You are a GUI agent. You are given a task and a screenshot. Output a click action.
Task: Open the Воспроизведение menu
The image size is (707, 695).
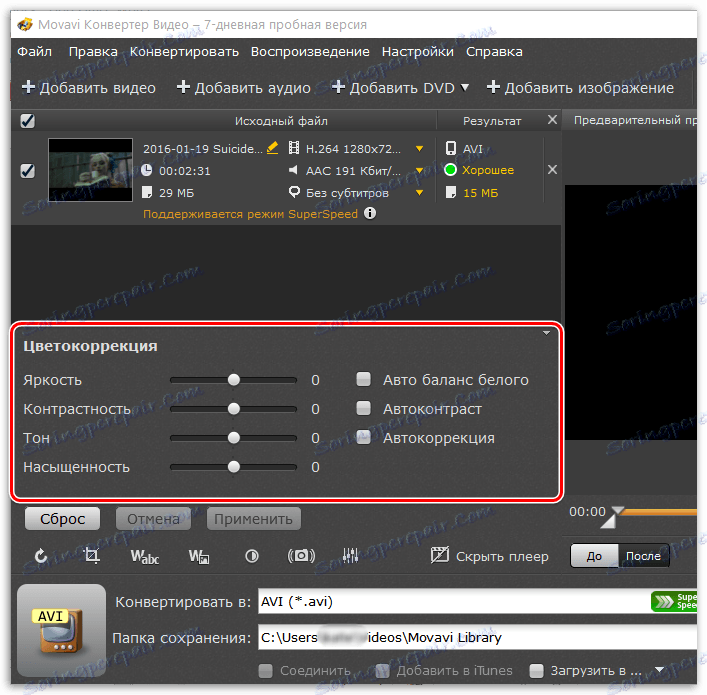tap(310, 52)
